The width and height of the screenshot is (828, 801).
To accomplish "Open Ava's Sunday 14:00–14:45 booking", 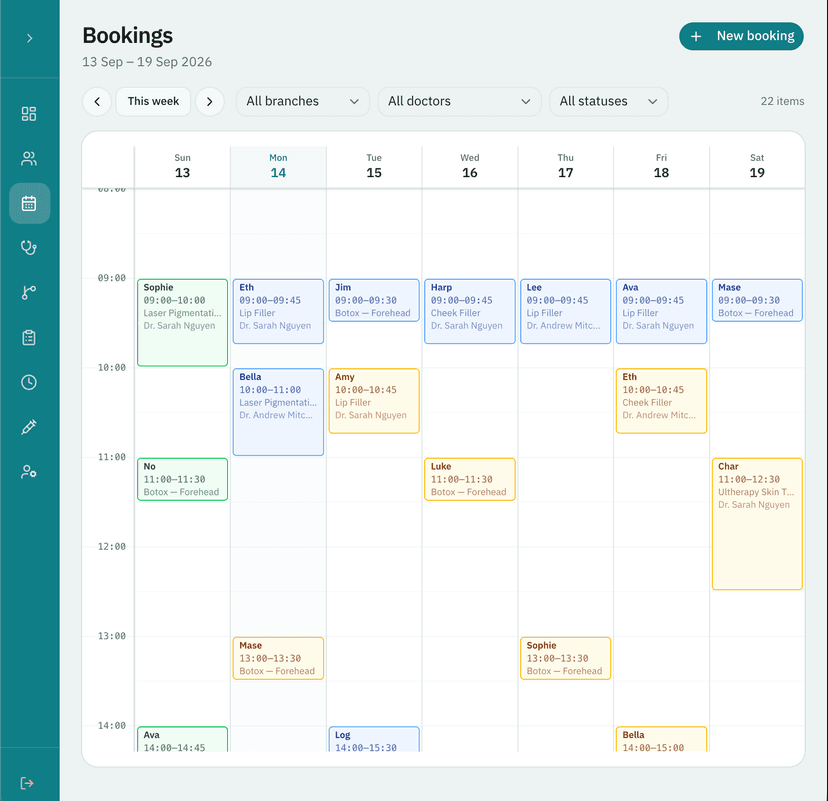I will (x=182, y=739).
